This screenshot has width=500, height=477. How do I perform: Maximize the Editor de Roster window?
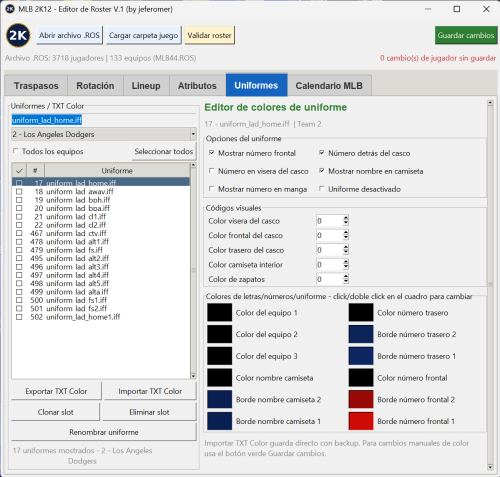pyautogui.click(x=457, y=9)
